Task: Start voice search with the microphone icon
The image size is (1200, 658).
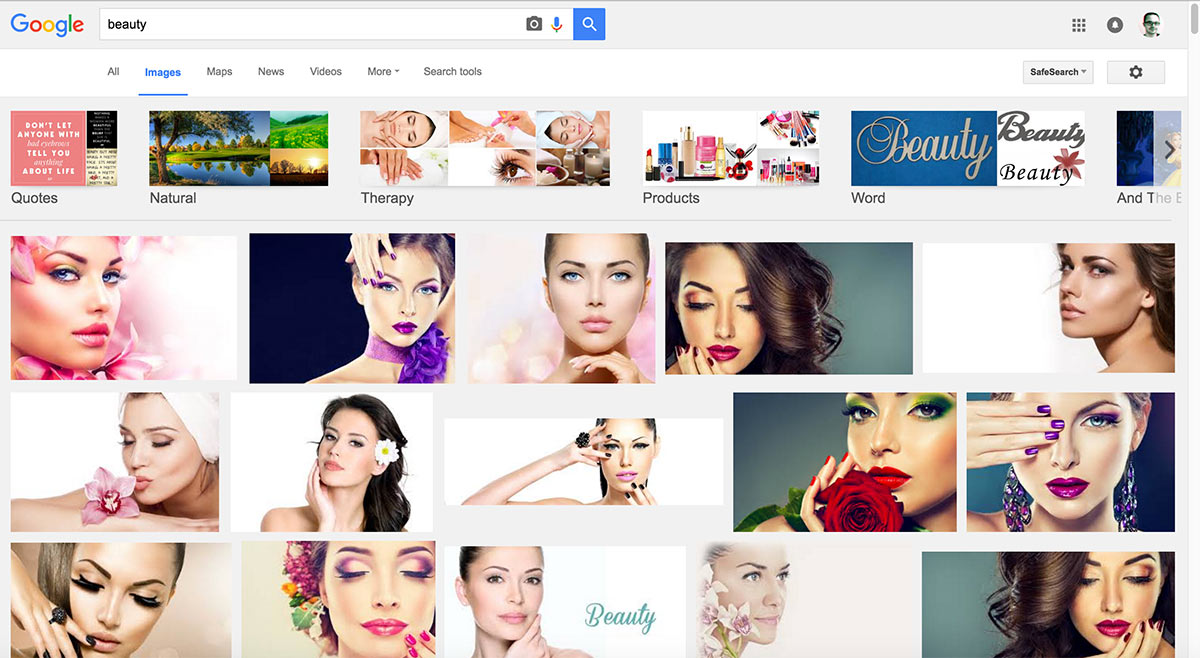Action: [x=557, y=24]
